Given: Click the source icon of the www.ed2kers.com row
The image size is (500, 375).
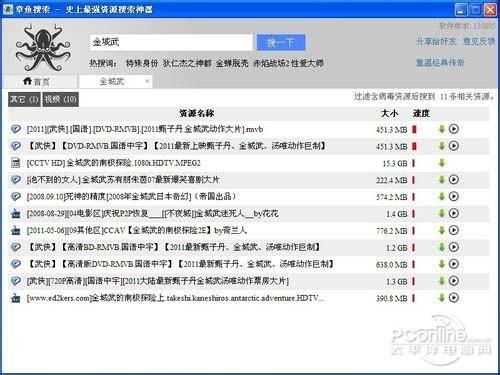Looking at the screenshot, I should (x=15, y=298).
